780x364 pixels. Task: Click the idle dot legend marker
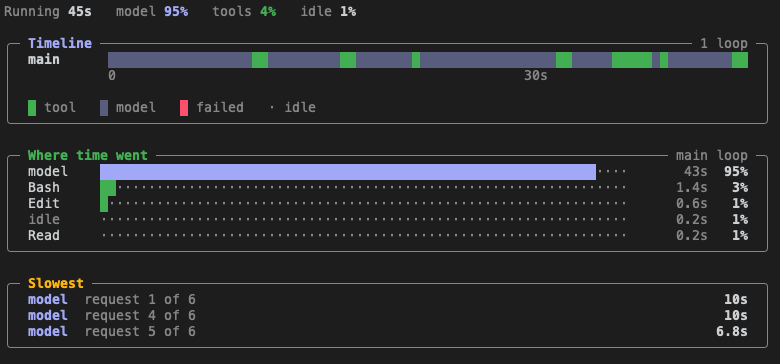click(272, 108)
